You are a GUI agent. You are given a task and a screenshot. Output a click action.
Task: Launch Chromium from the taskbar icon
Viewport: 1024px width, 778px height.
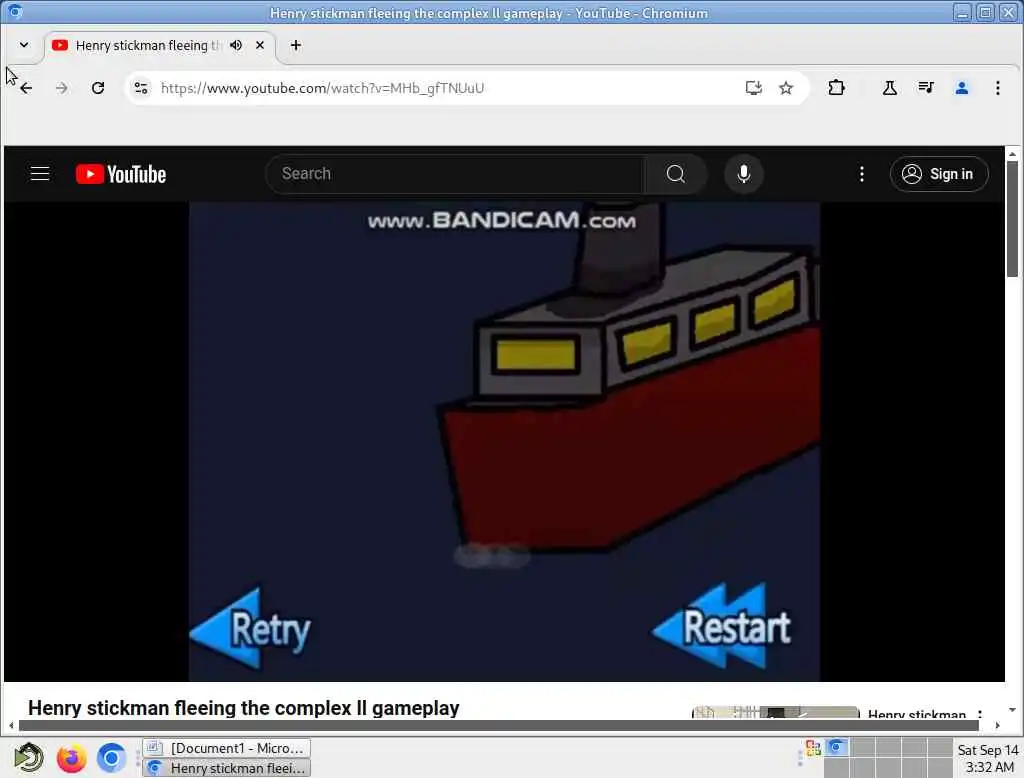[x=111, y=758]
